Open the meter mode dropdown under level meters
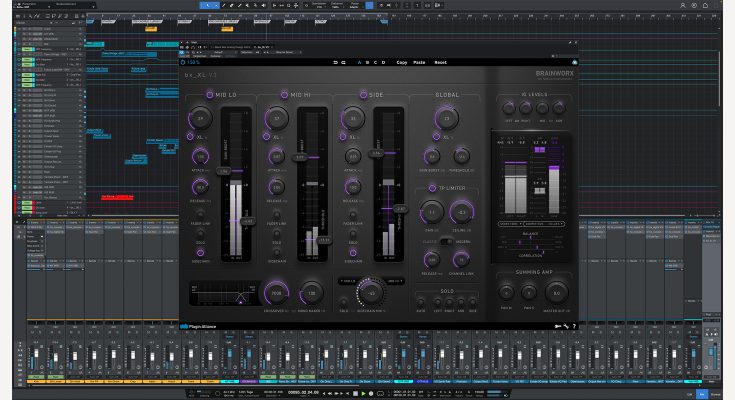This screenshot has height=400, width=735. (508, 224)
